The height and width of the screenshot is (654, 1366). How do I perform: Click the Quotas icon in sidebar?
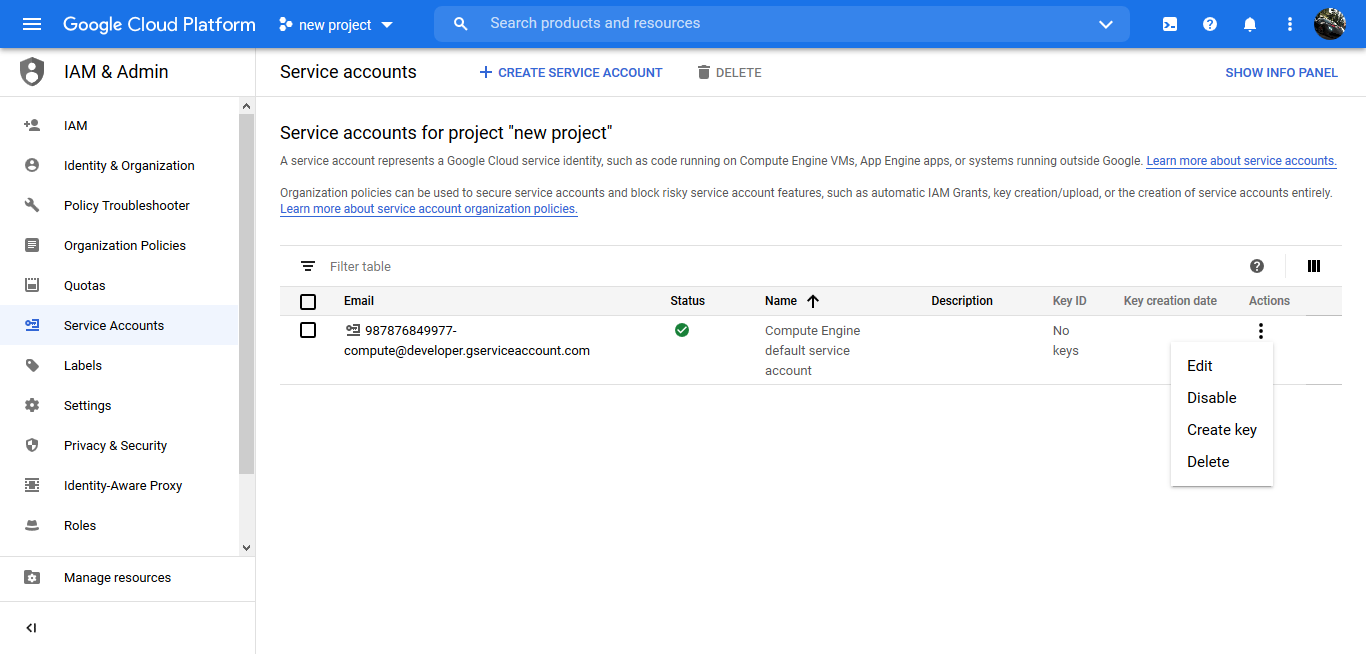click(32, 285)
